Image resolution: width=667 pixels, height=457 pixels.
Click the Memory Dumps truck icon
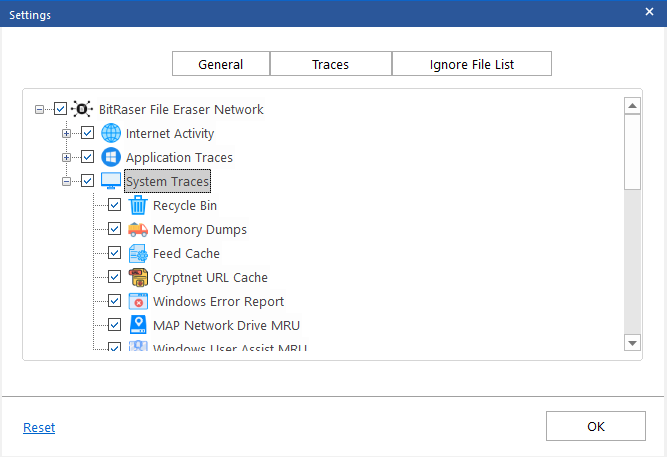click(138, 229)
